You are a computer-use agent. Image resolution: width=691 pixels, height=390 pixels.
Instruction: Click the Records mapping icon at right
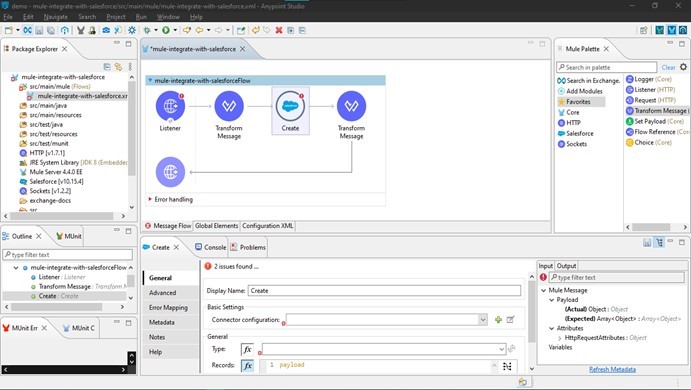(507, 366)
